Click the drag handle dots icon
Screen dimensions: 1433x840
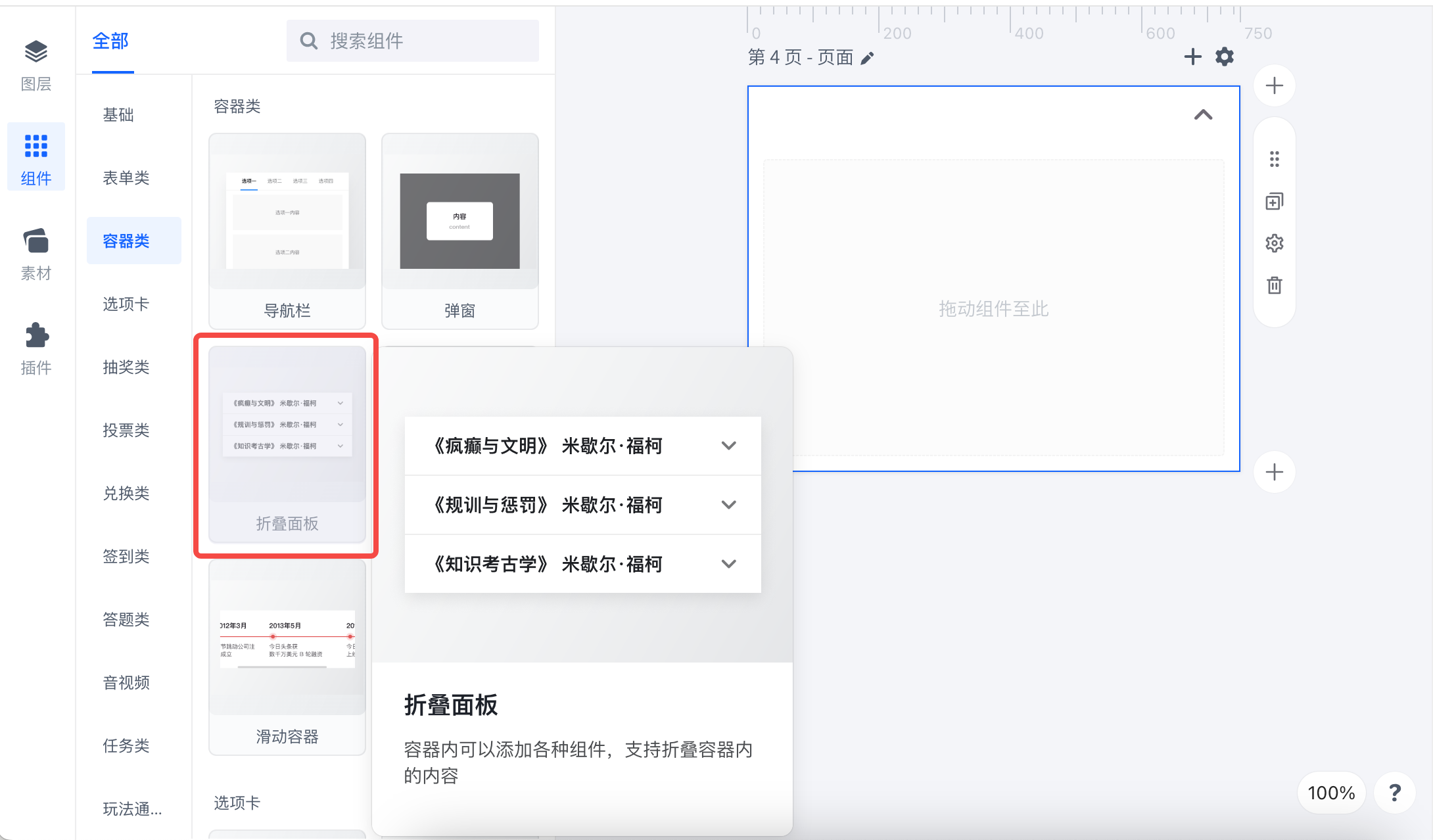tap(1274, 159)
